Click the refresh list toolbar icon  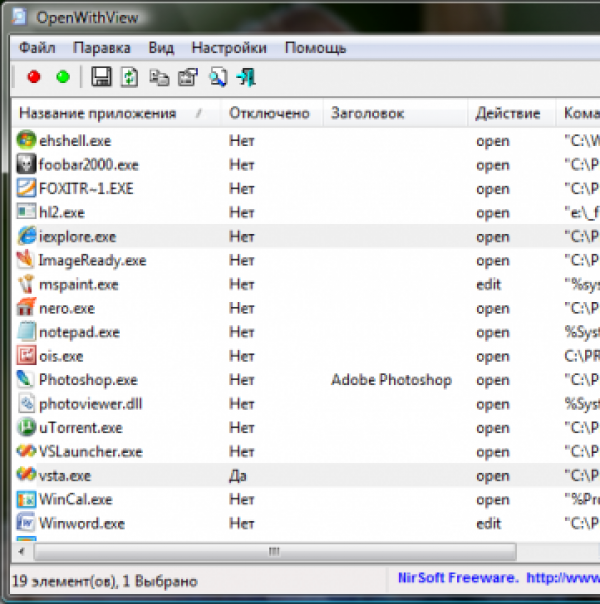pyautogui.click(x=129, y=77)
